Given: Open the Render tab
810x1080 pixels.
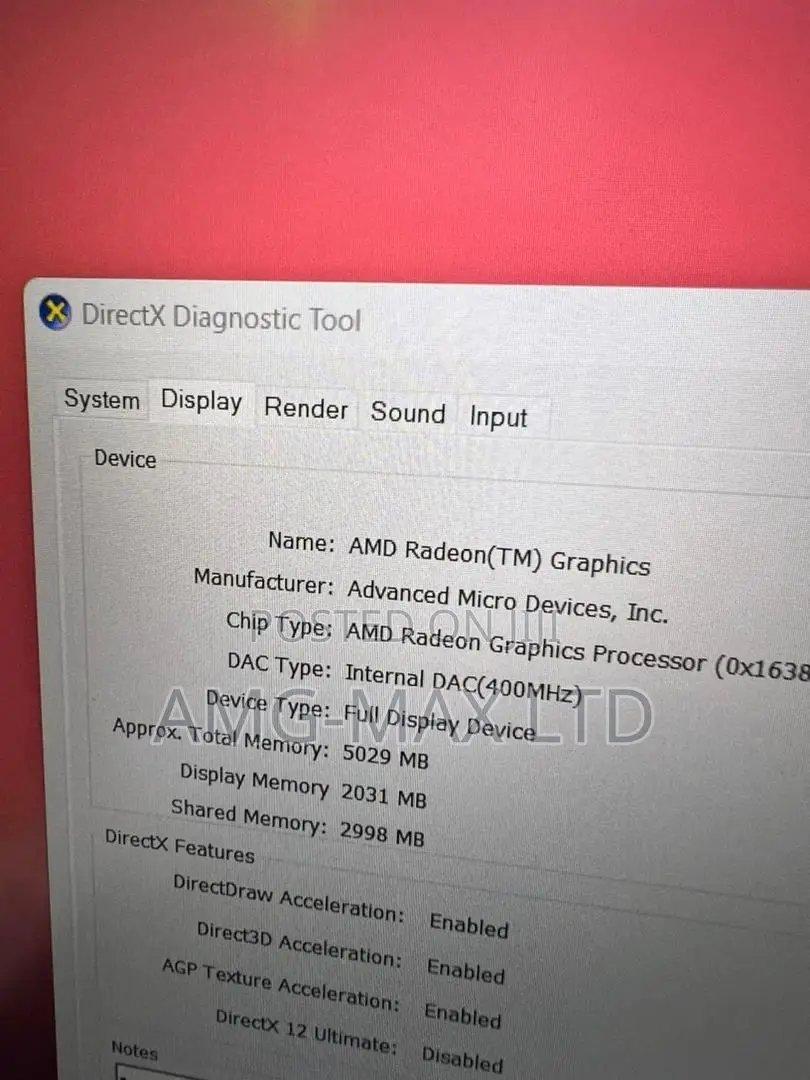Looking at the screenshot, I should pyautogui.click(x=306, y=408).
